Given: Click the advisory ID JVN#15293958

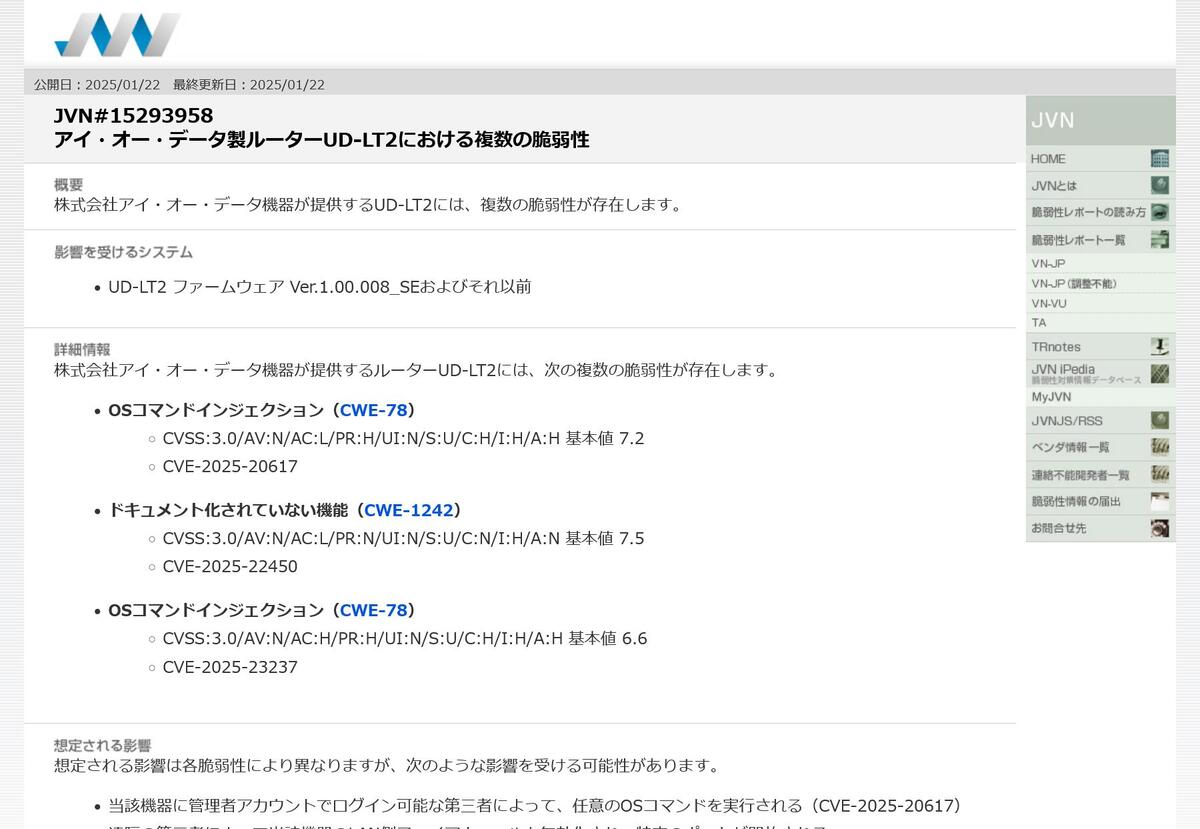Looking at the screenshot, I should click(x=133, y=115).
